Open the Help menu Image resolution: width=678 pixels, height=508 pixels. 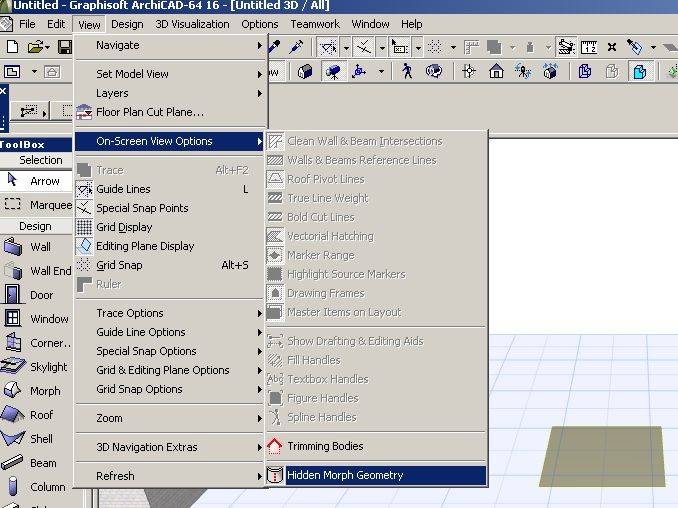pos(411,24)
